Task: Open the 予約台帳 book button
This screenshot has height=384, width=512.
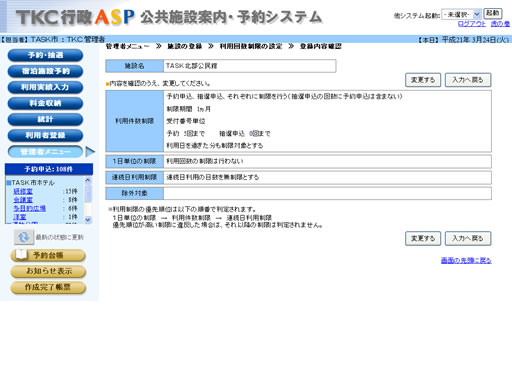Action: coord(48,255)
